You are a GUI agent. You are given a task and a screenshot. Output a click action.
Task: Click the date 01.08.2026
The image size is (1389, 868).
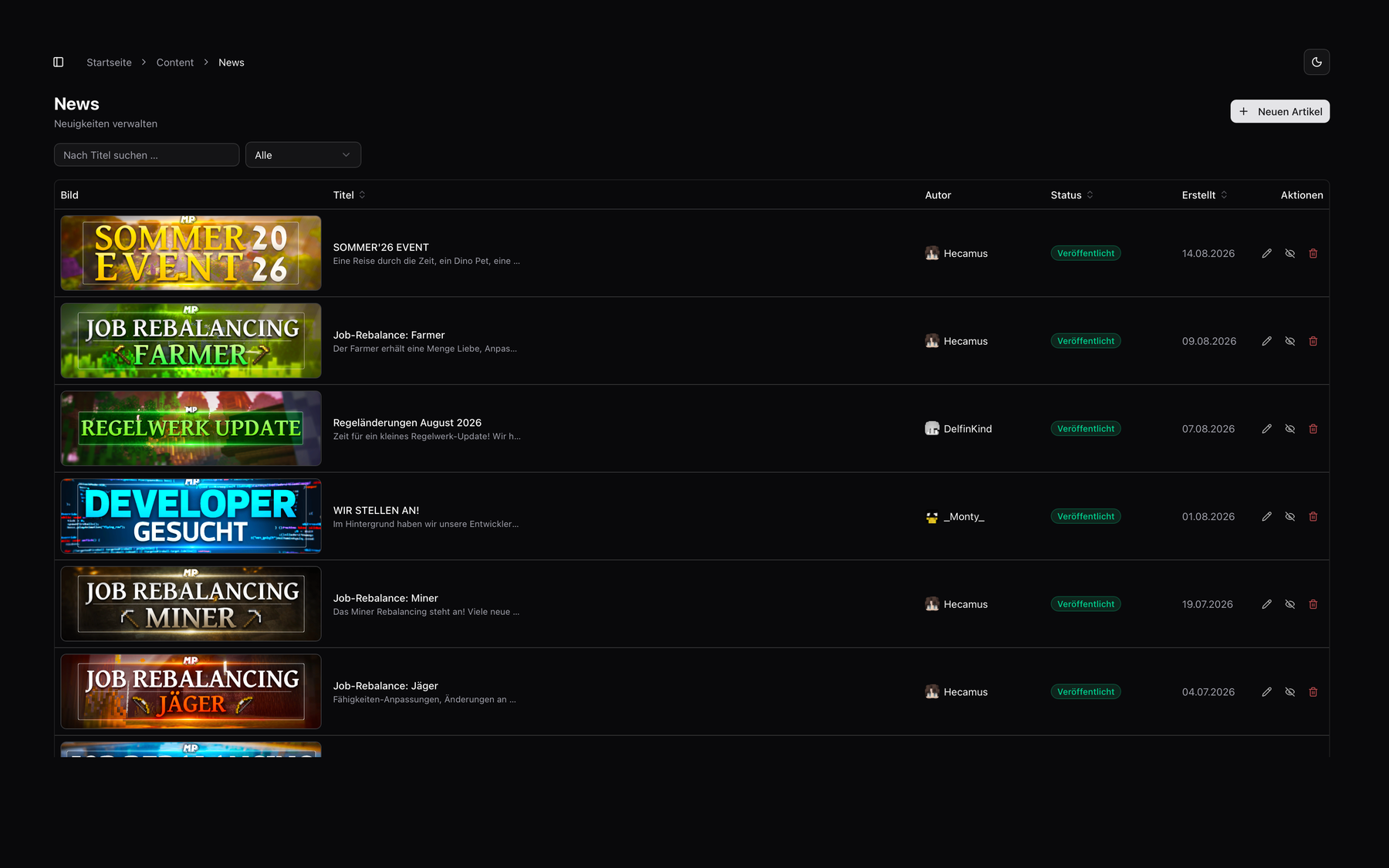click(1208, 517)
